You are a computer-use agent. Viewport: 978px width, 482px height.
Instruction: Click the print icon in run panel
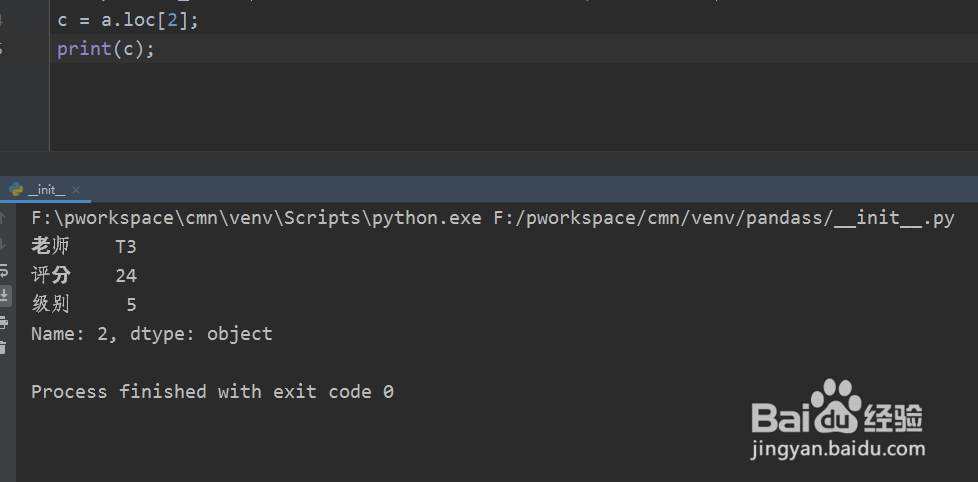click(x=4, y=322)
